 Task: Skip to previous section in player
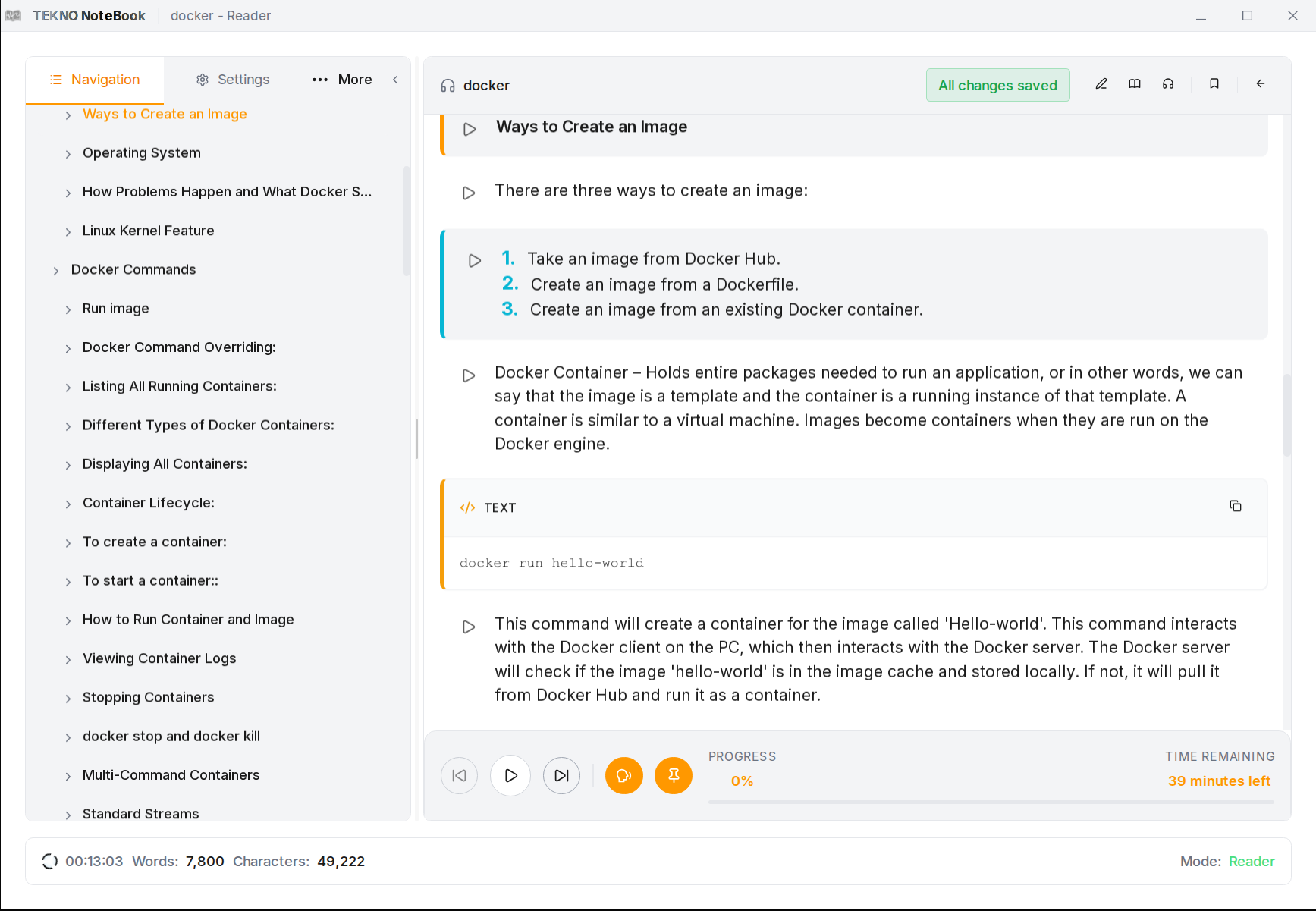coord(459,776)
